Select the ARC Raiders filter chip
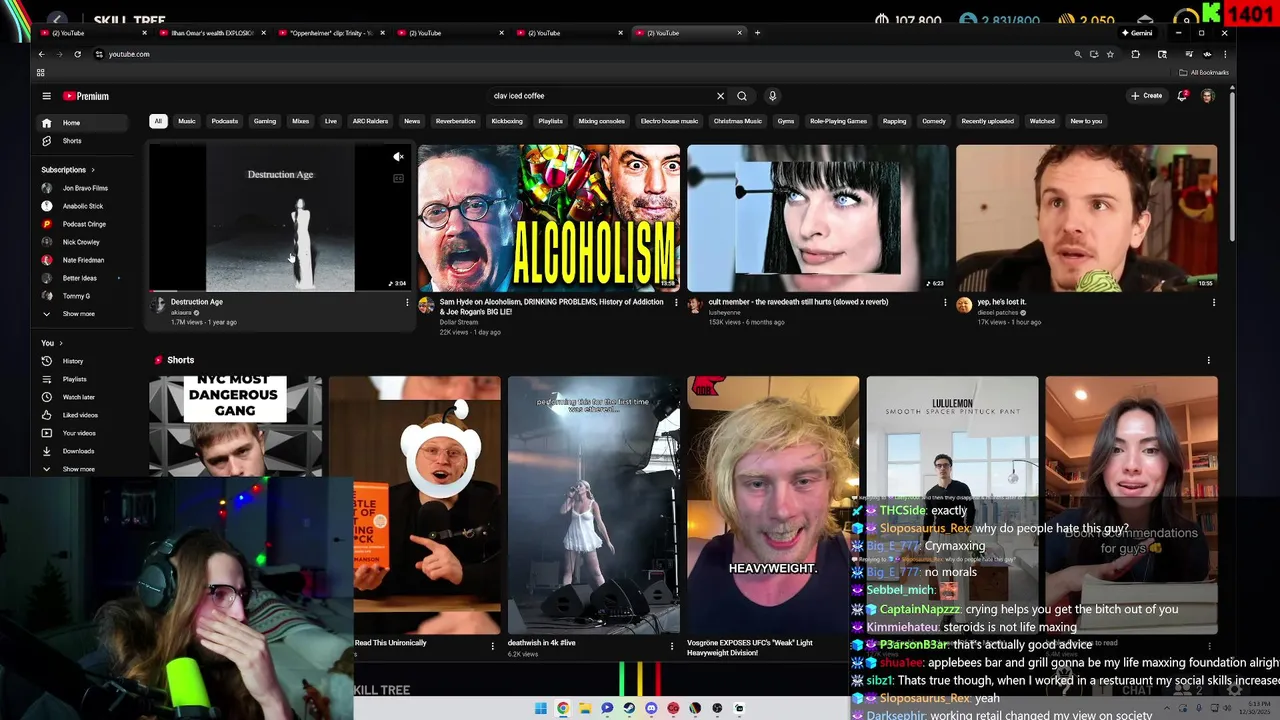 (370, 121)
